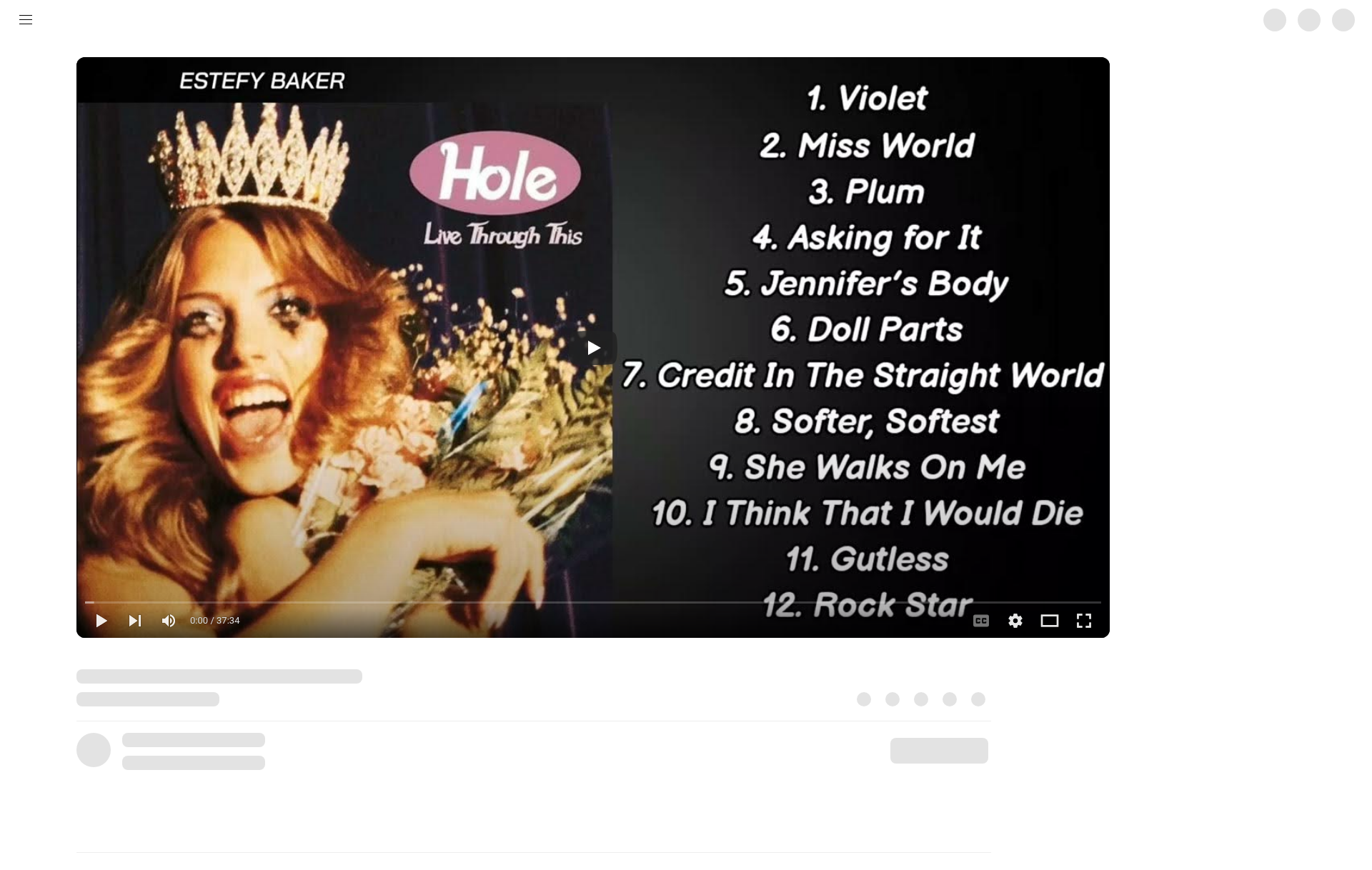Play the video from the control bar

point(101,621)
